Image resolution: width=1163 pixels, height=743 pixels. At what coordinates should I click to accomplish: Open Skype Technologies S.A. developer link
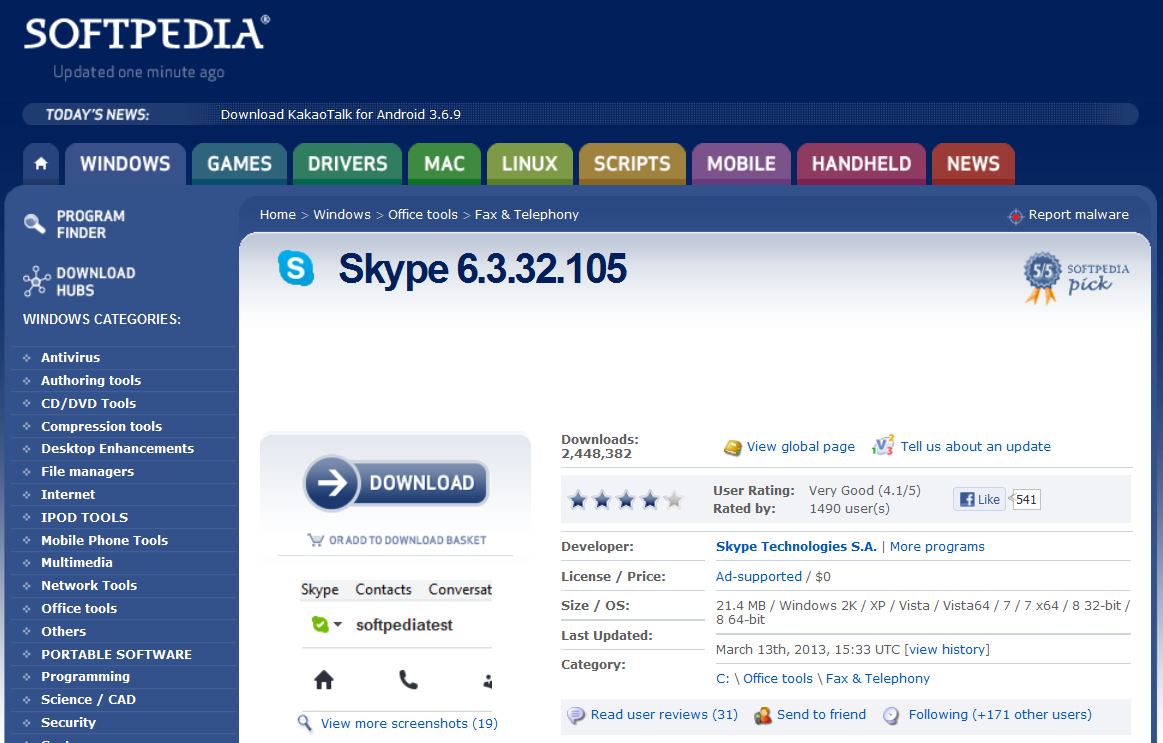pyautogui.click(x=796, y=547)
